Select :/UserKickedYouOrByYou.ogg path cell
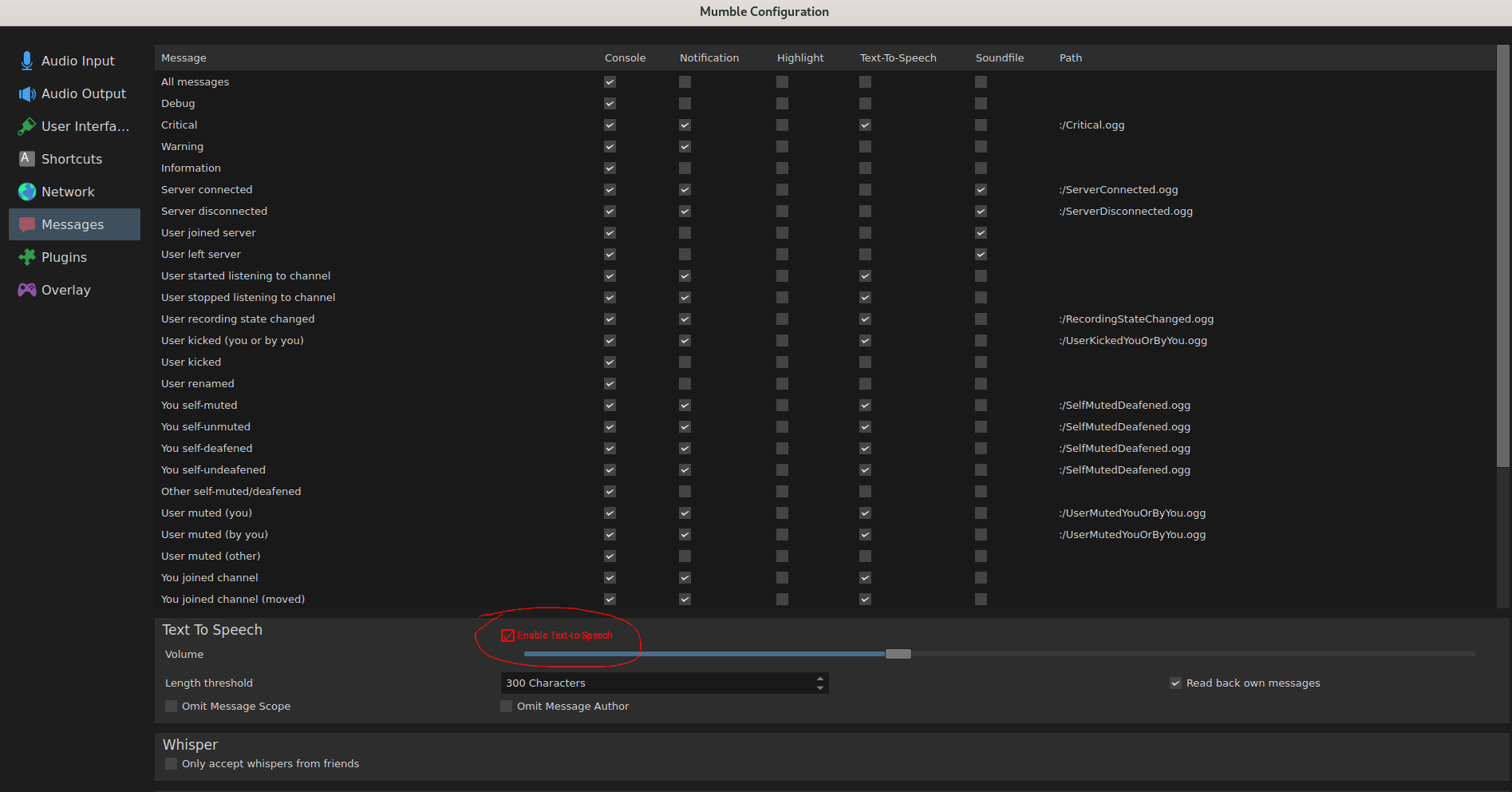 pyautogui.click(x=1133, y=340)
